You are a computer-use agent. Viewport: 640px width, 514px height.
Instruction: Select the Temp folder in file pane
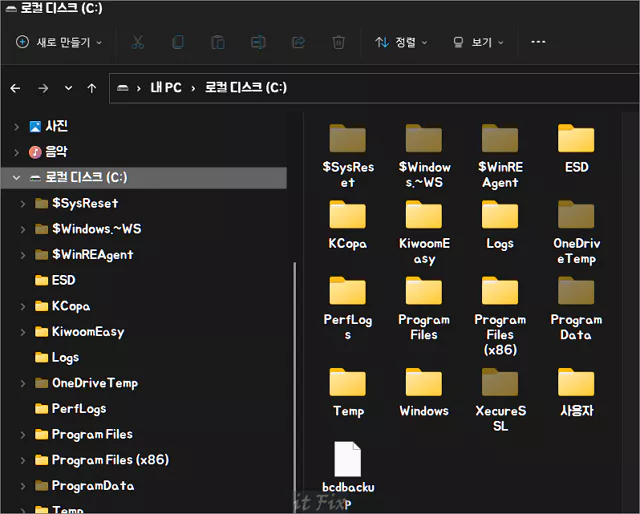[348, 383]
